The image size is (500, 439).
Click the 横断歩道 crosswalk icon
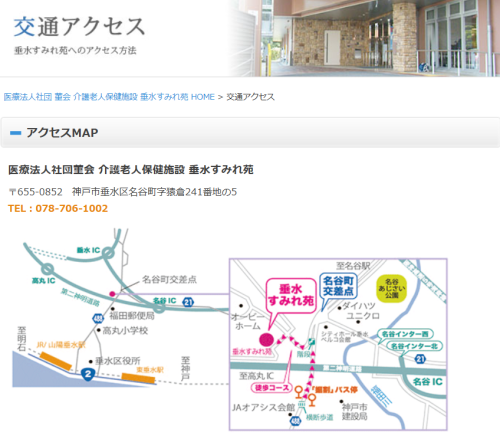point(302,405)
